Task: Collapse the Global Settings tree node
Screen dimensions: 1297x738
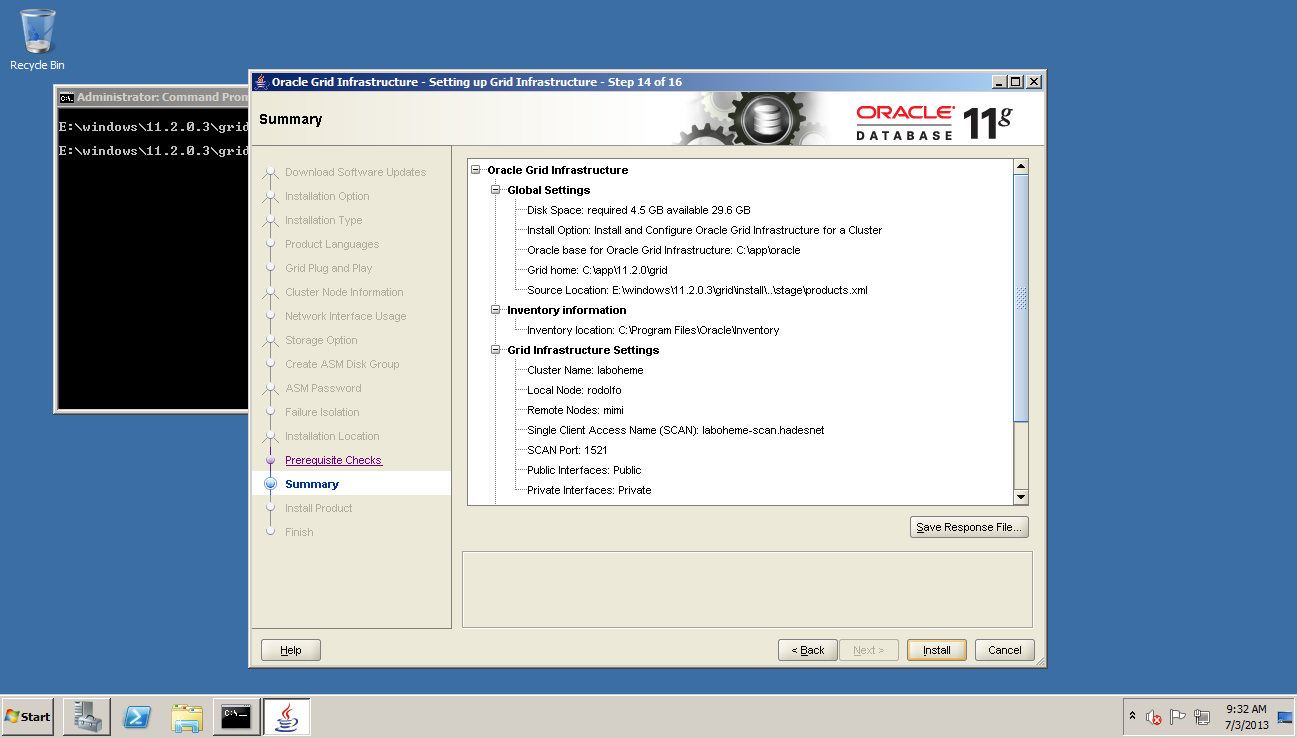Action: coord(496,190)
